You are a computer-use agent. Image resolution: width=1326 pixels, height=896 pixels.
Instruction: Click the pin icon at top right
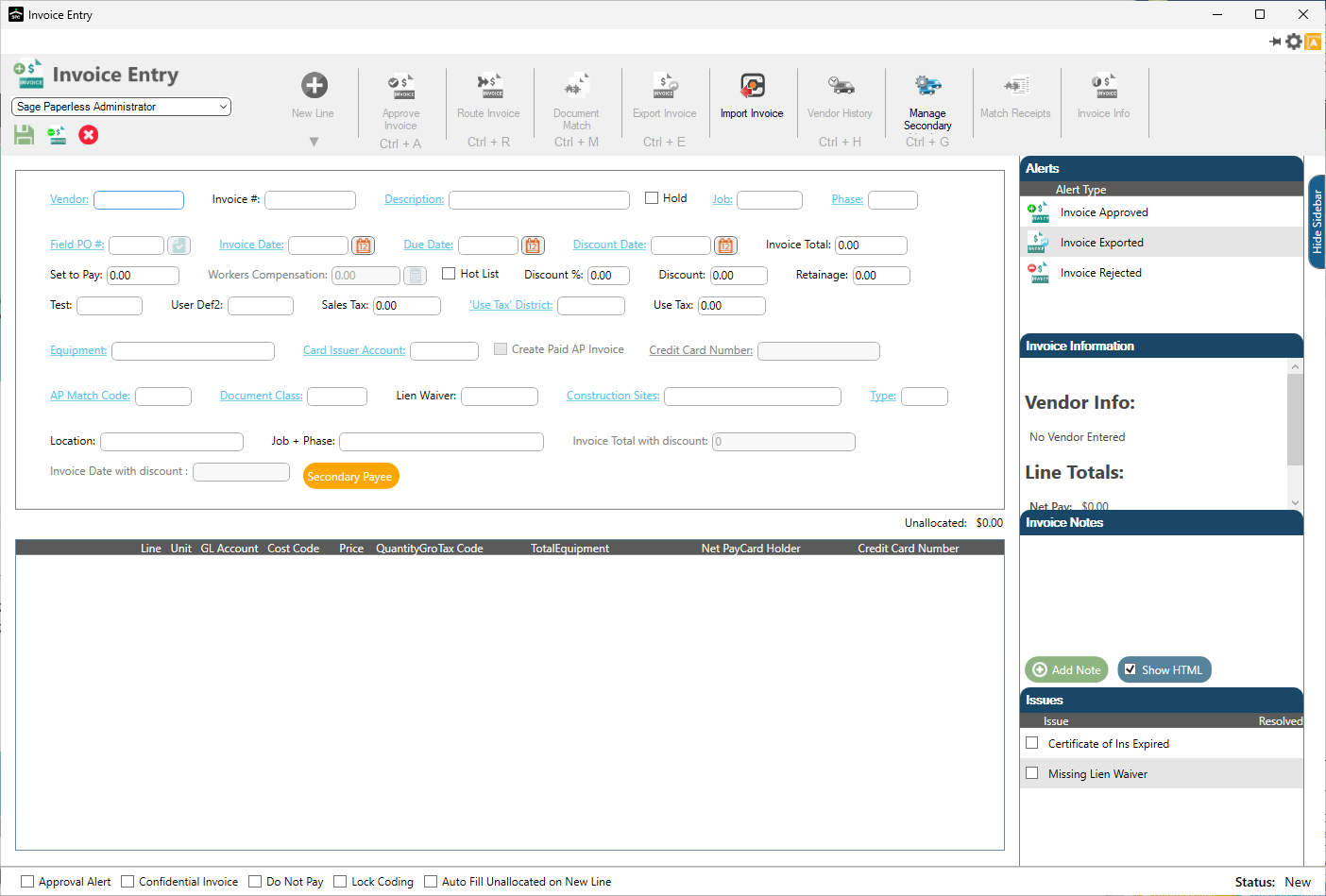click(x=1275, y=42)
